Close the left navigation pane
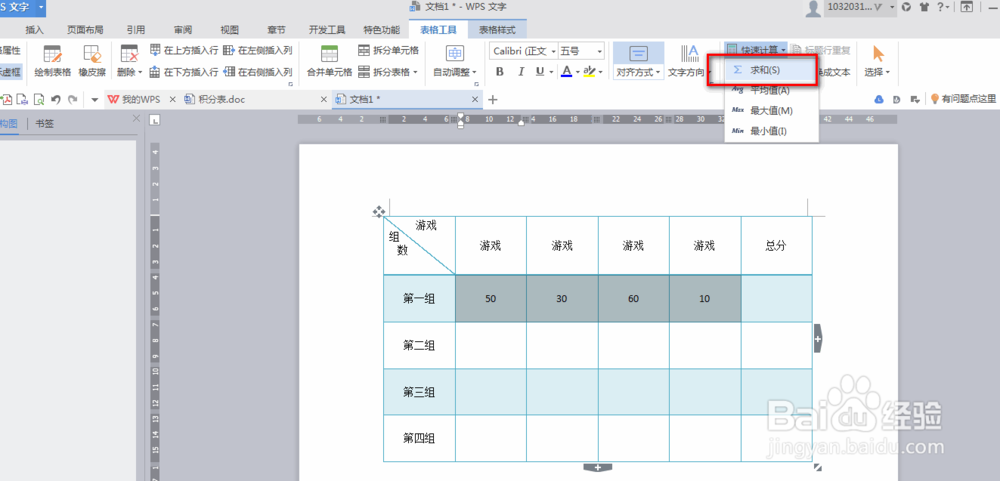The image size is (1000, 481). coord(135,118)
